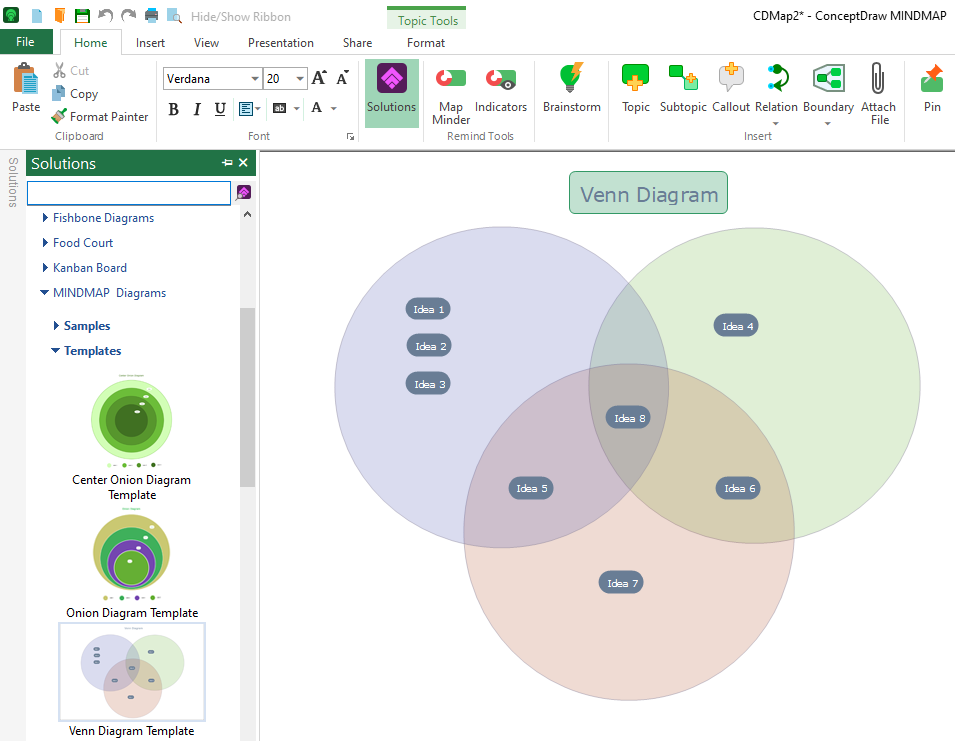Screen dimensions: 955x741
Task: Expand the Kanban Board solution
Action: 45,267
